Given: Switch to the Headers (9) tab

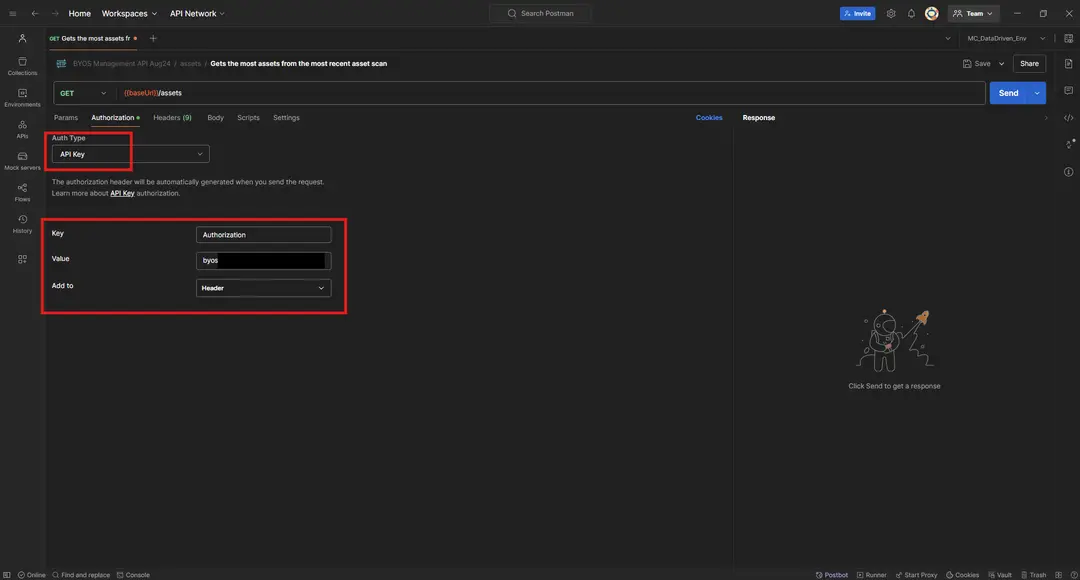Looking at the screenshot, I should pos(172,118).
